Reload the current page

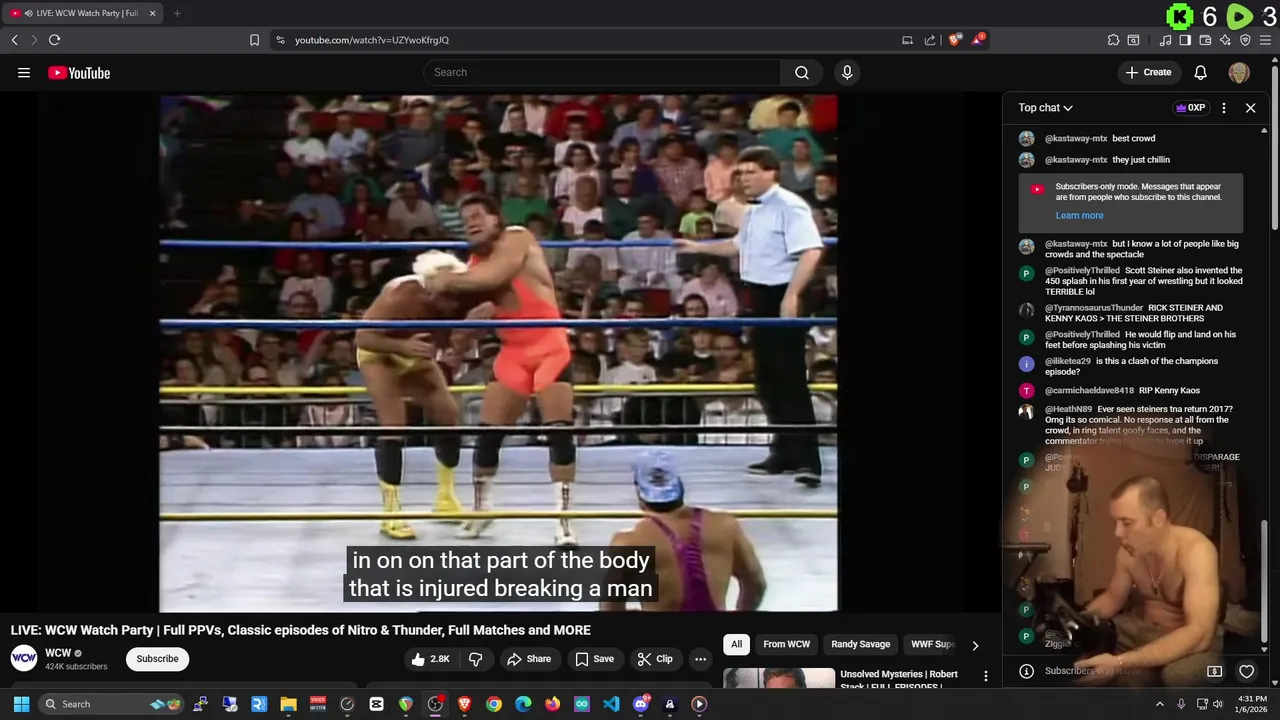tap(54, 40)
